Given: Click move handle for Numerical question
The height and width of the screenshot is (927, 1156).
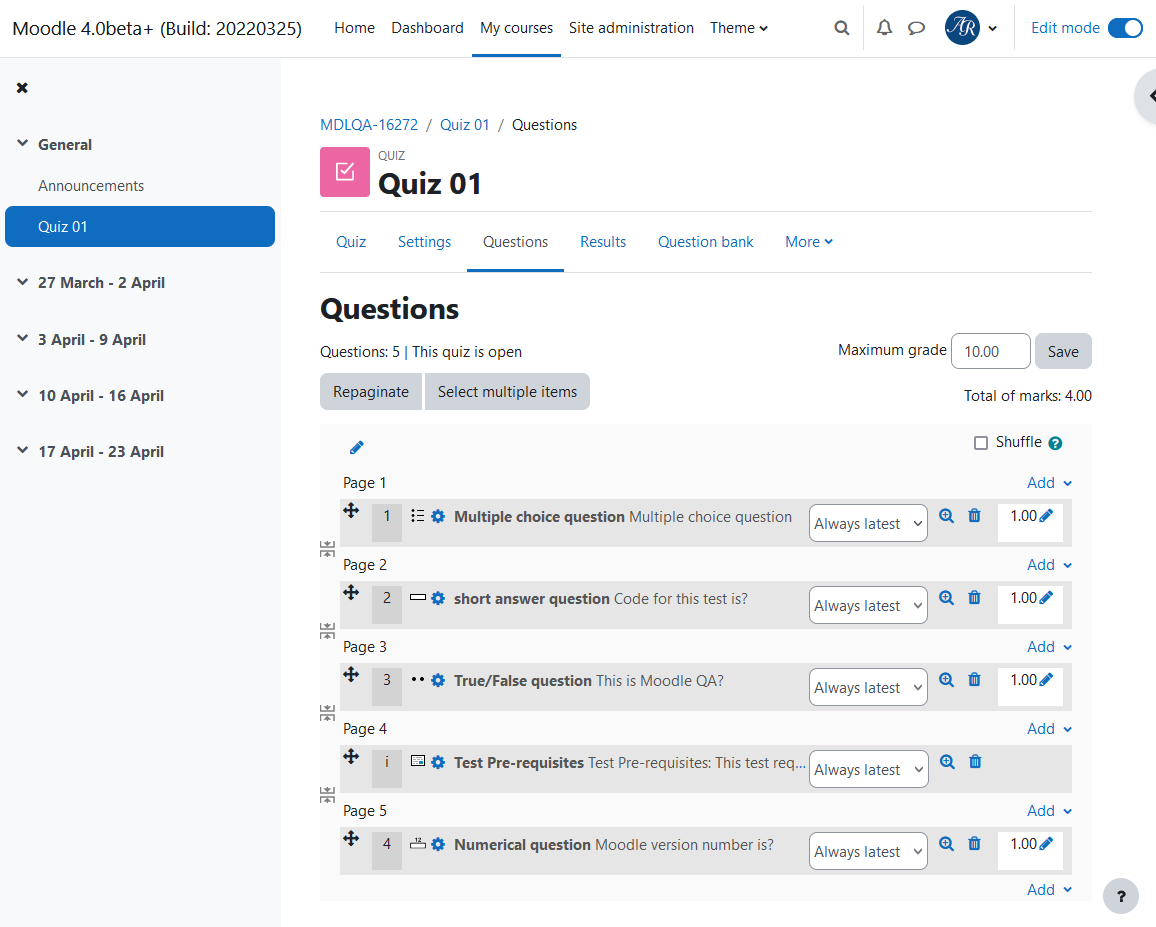Looking at the screenshot, I should pos(351,838).
